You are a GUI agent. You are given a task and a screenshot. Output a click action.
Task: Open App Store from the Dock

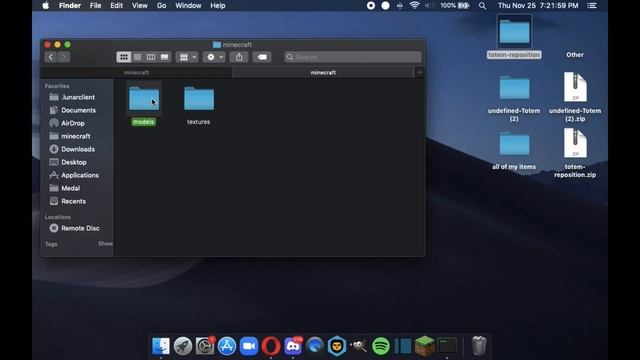[227, 346]
